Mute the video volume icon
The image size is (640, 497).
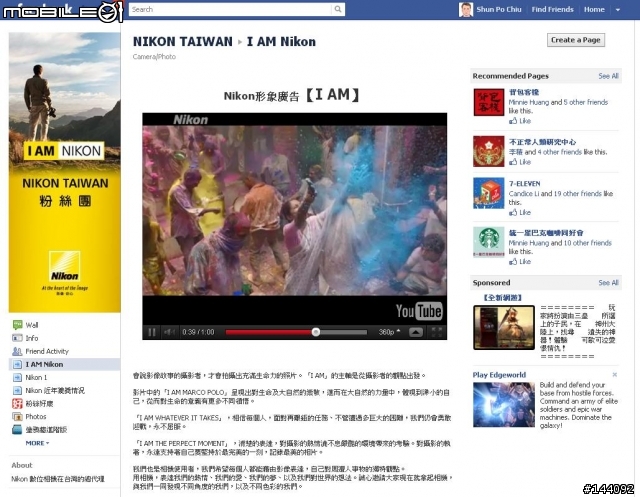[x=169, y=332]
